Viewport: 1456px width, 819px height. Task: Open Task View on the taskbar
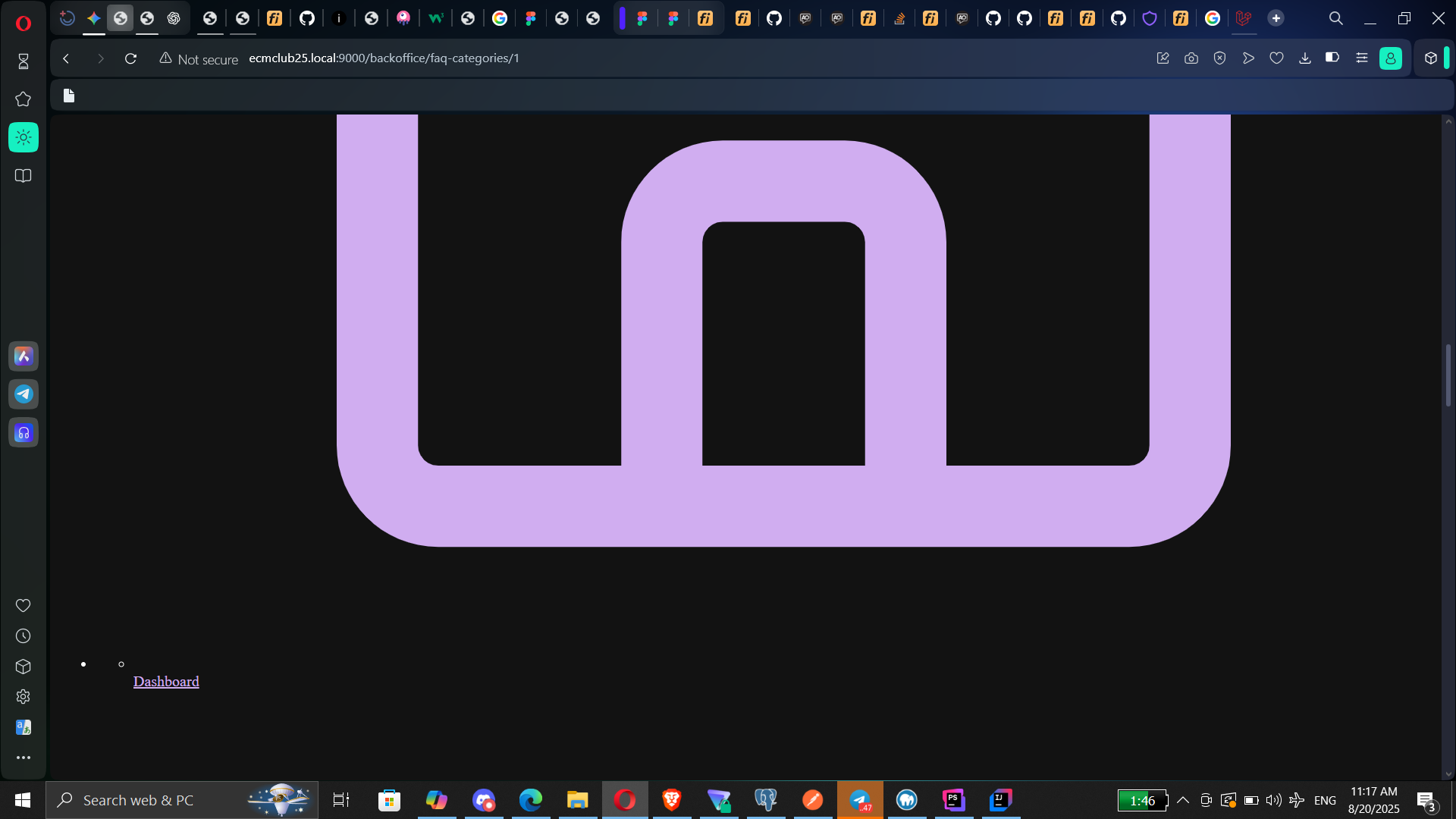[x=341, y=800]
